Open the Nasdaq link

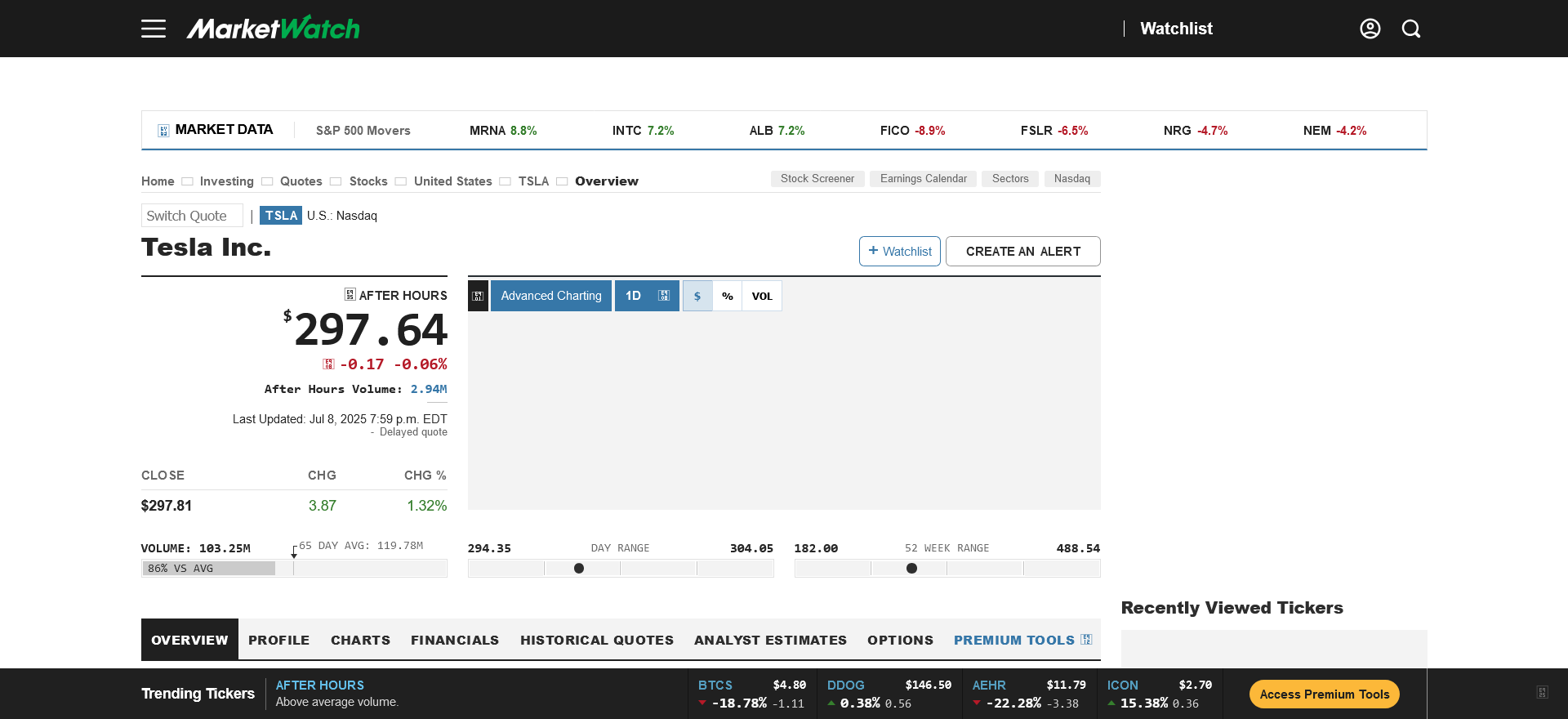click(x=1072, y=178)
